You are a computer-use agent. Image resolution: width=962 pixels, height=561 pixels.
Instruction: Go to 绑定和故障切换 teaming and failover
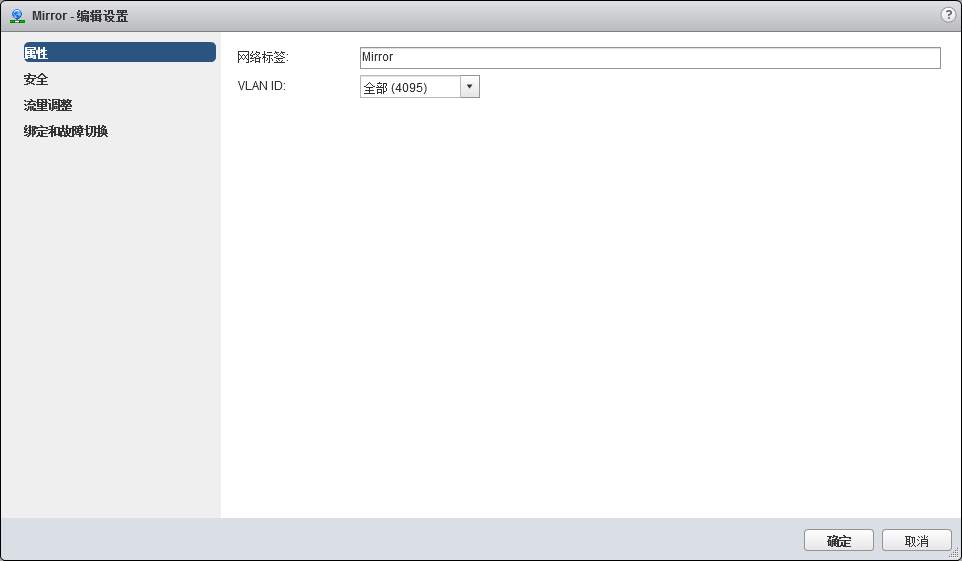coord(66,131)
